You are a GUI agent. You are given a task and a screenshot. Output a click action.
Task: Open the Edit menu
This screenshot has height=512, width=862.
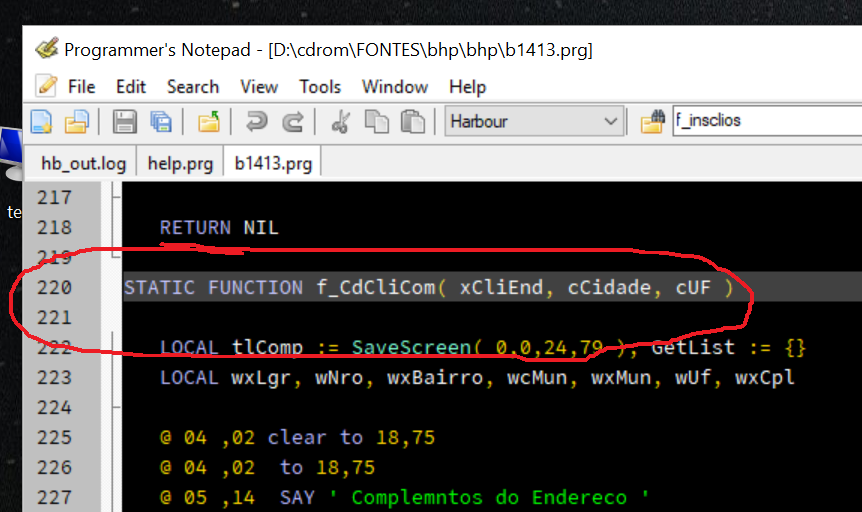131,87
